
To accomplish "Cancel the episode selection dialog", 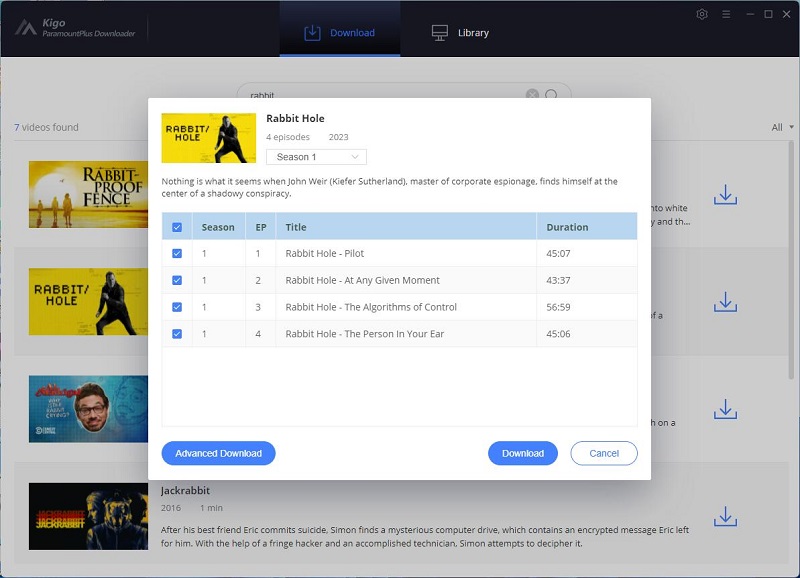I will 604,453.
